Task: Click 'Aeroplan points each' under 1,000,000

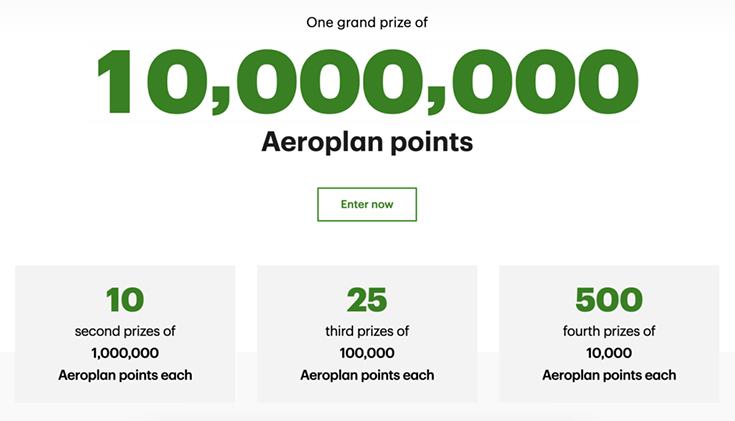Action: 125,375
